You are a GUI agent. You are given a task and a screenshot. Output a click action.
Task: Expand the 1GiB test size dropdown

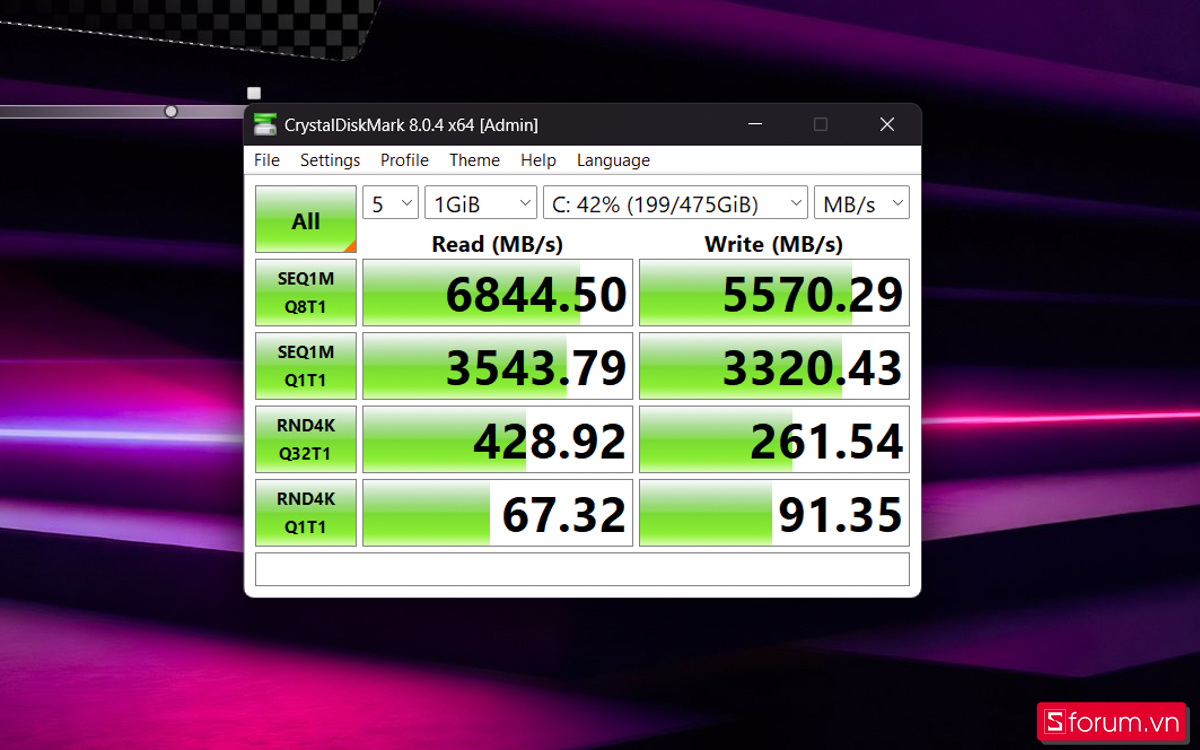[x=481, y=204]
